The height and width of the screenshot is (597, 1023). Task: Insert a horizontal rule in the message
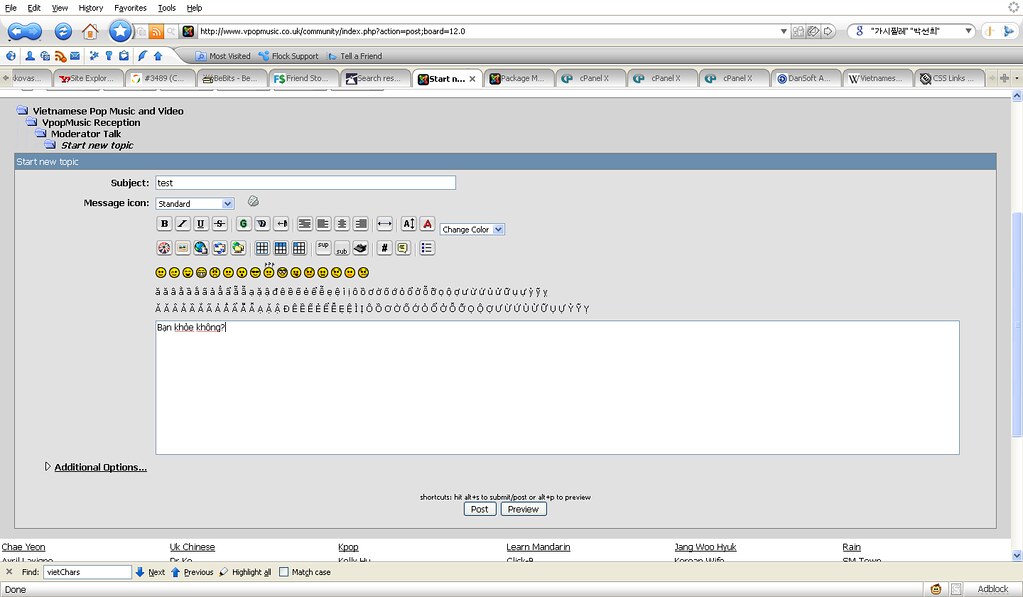pos(384,224)
